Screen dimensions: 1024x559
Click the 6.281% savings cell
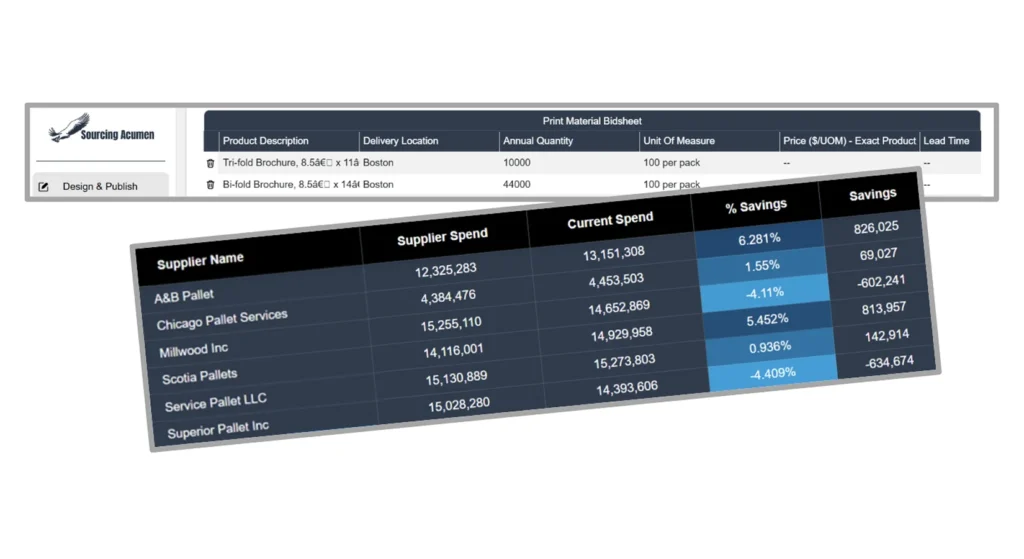(759, 239)
